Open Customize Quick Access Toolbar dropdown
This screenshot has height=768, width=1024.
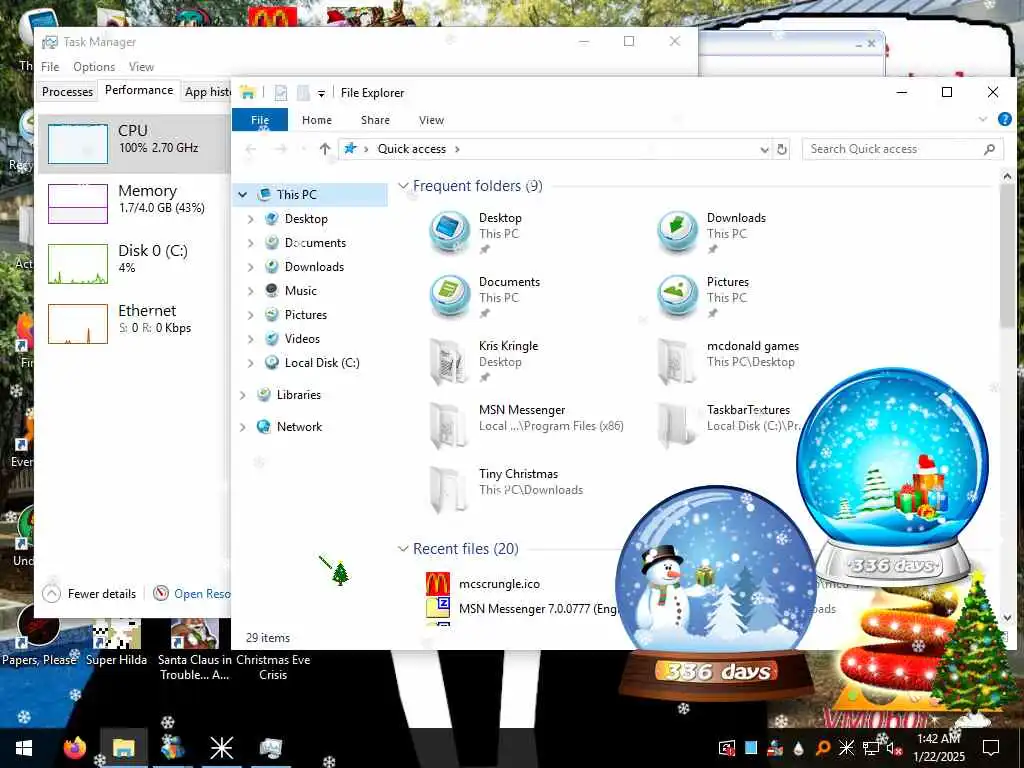pos(321,93)
